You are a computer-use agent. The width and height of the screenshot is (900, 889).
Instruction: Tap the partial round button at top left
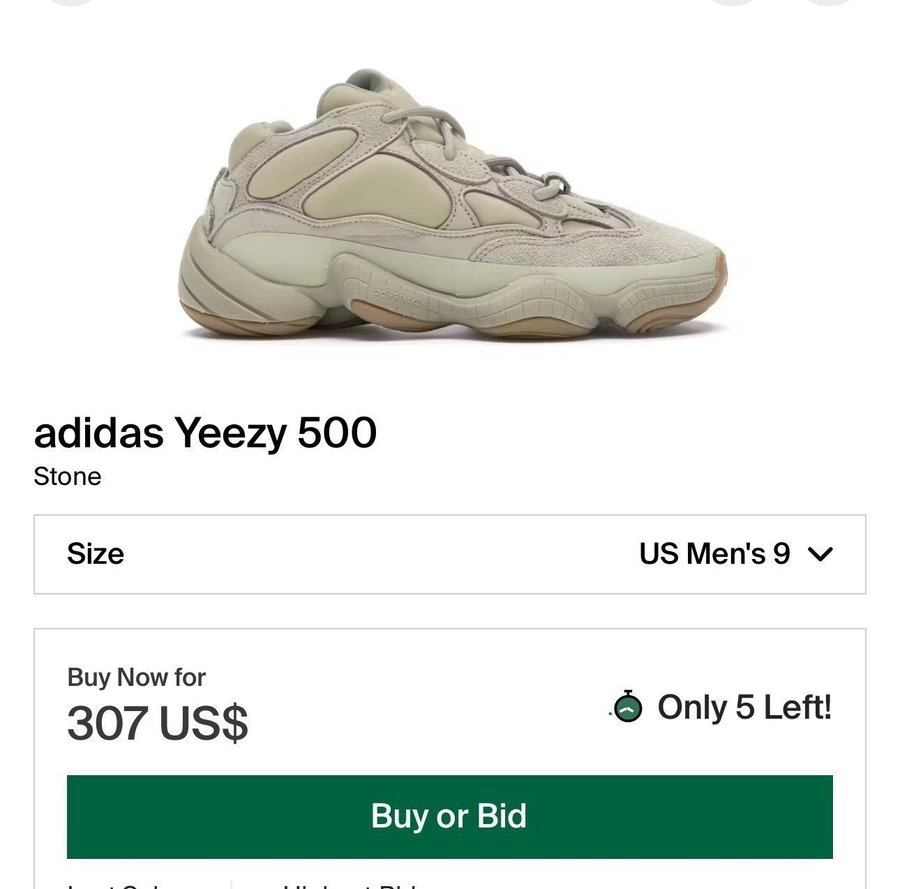coord(74,3)
